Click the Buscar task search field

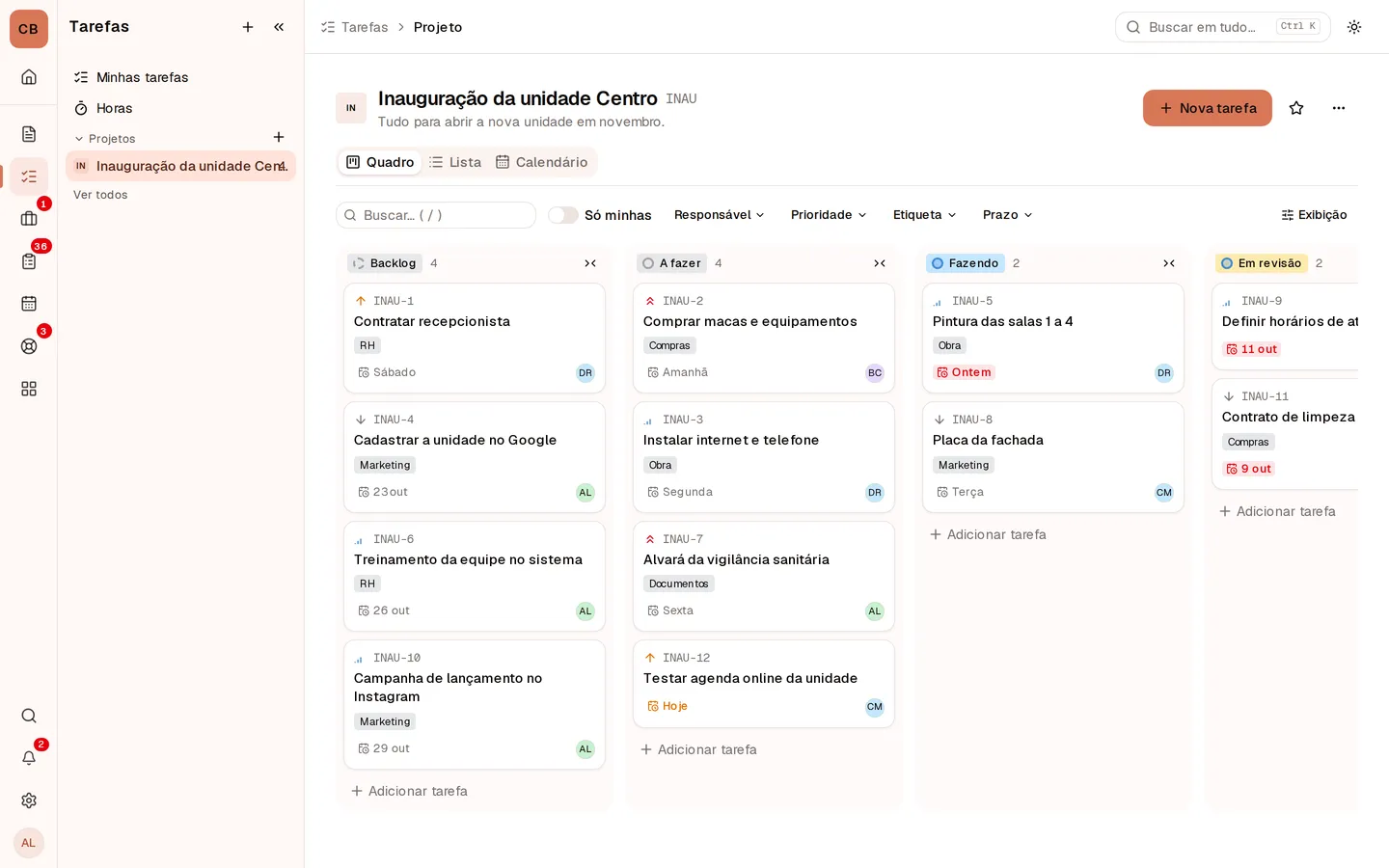(x=436, y=215)
